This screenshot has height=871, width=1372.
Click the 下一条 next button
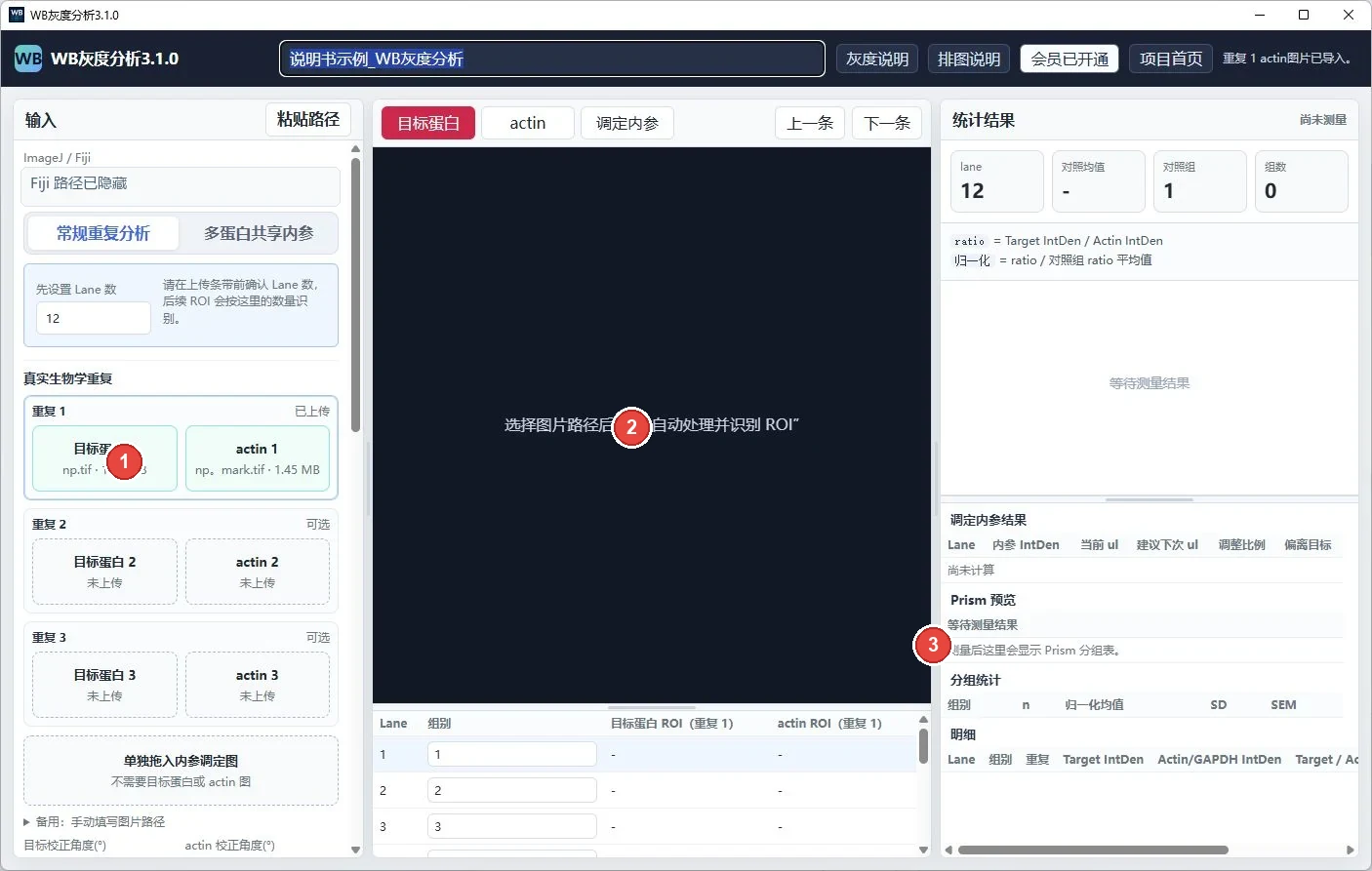pyautogui.click(x=887, y=123)
